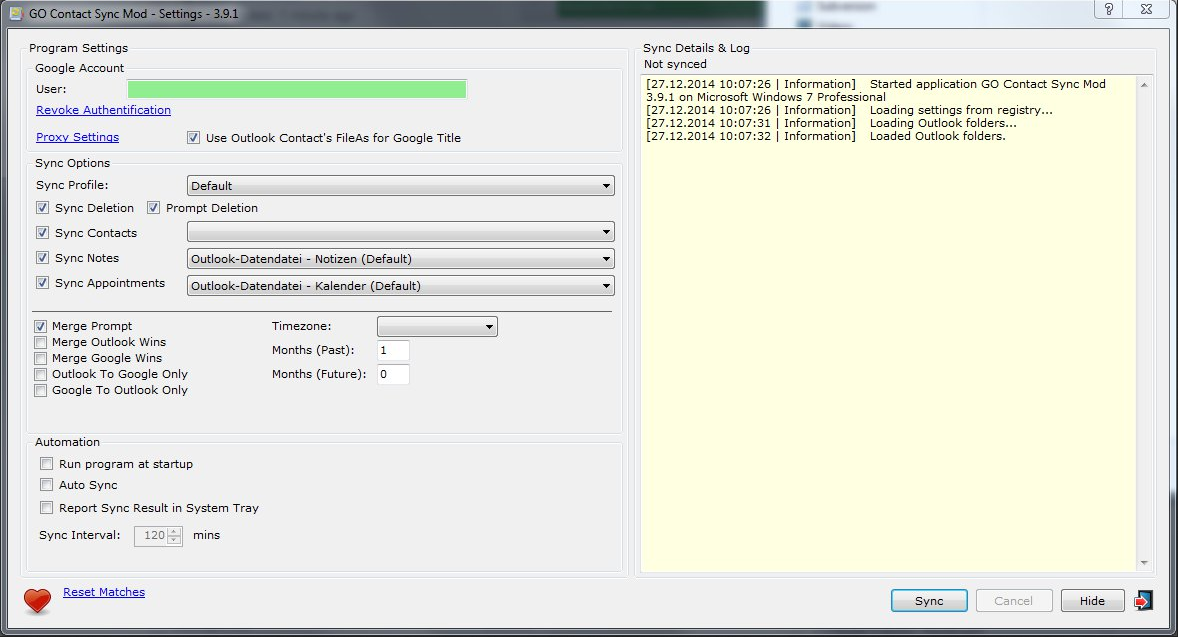
Task: Enable the Auto Sync checkbox
Action: point(47,485)
